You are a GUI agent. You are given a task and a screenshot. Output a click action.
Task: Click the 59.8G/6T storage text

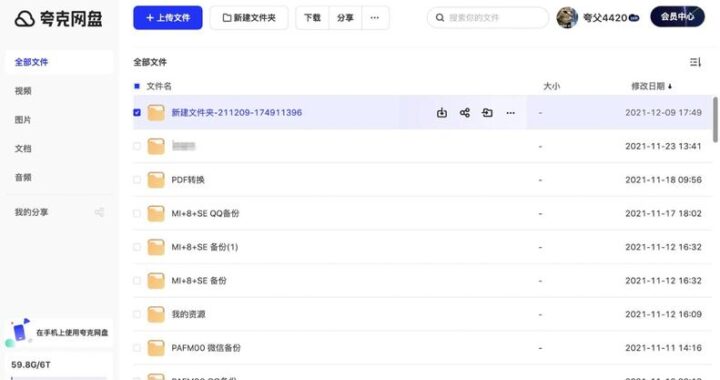coord(31,365)
